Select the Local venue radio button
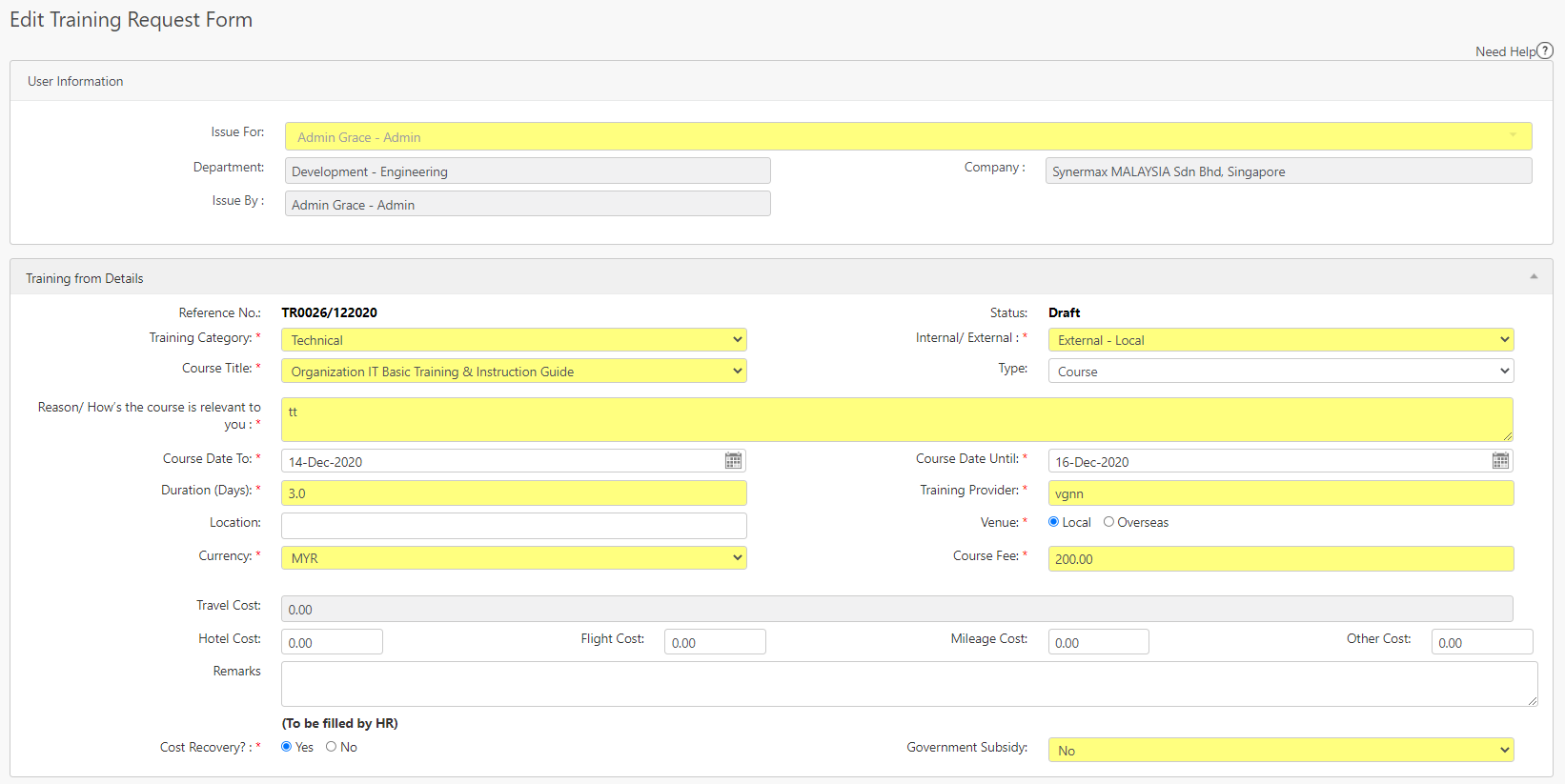Image resolution: width=1565 pixels, height=784 pixels. (1053, 521)
